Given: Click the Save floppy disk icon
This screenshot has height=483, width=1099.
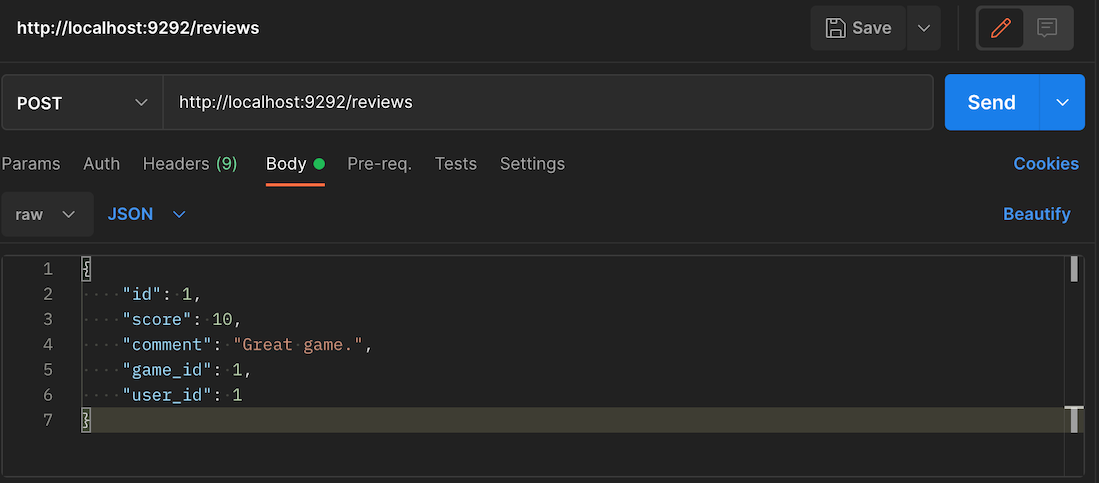Looking at the screenshot, I should tap(835, 28).
